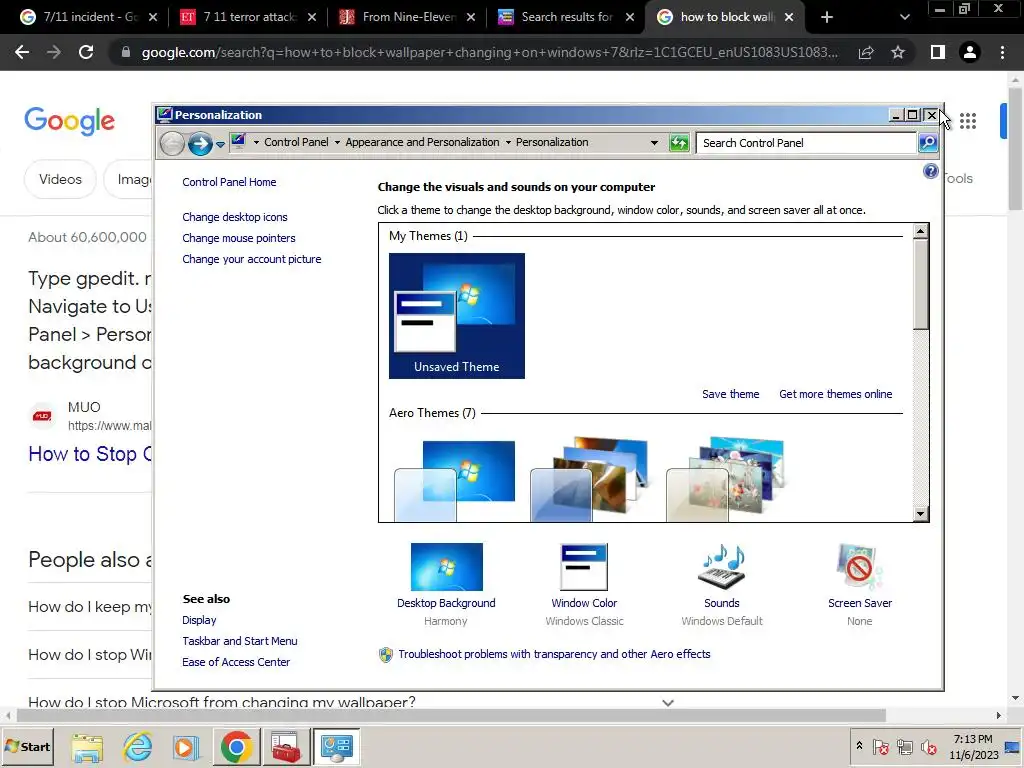Select the Videos search filter
1024x768 pixels.
[x=60, y=179]
